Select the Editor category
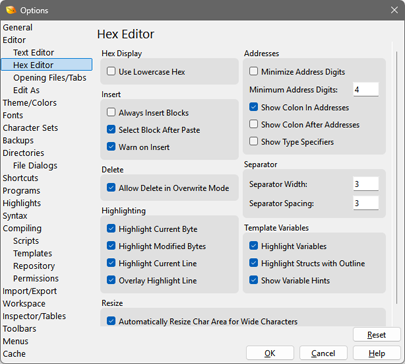 click(x=14, y=40)
